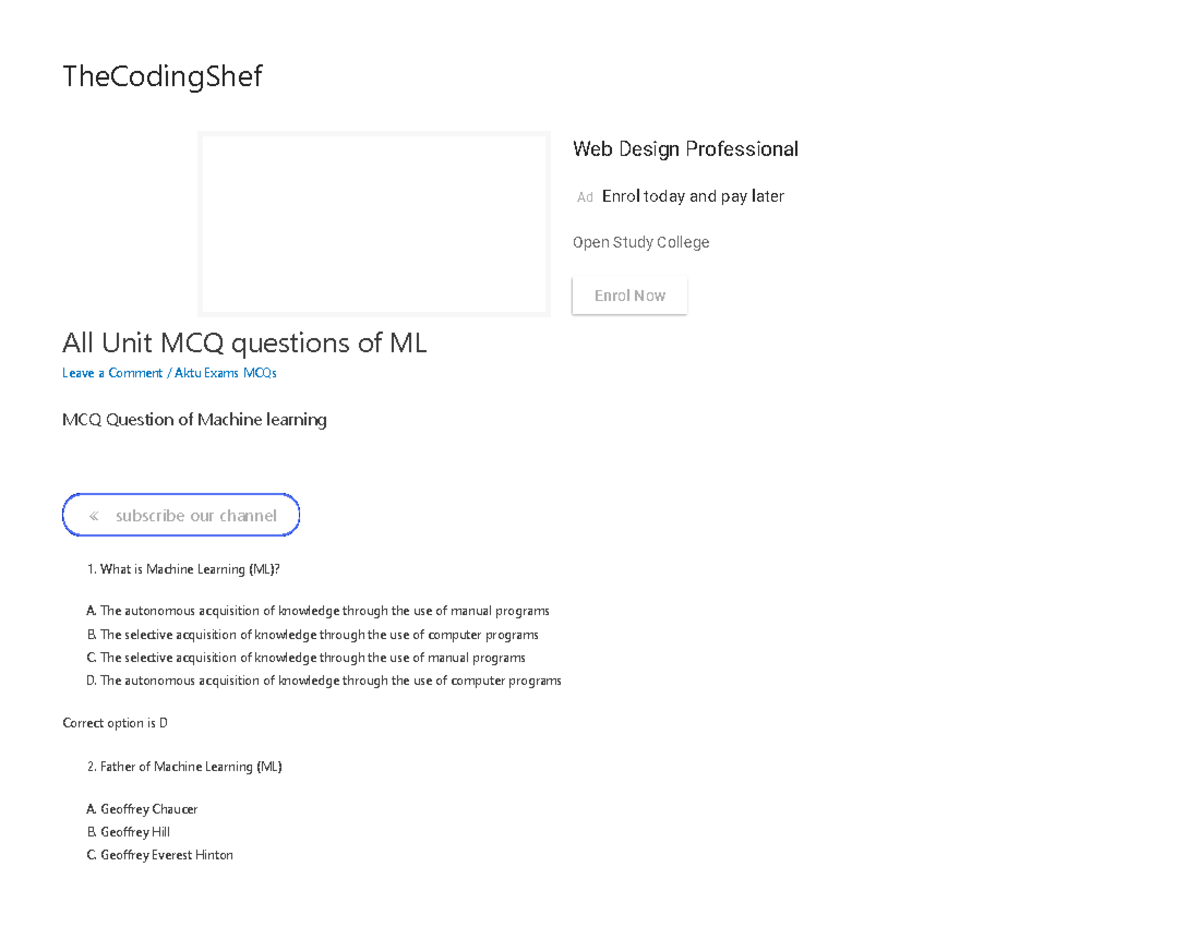Choose option C Geoffrey Everest Hinton
This screenshot has height=927, width=1200.
[x=160, y=855]
